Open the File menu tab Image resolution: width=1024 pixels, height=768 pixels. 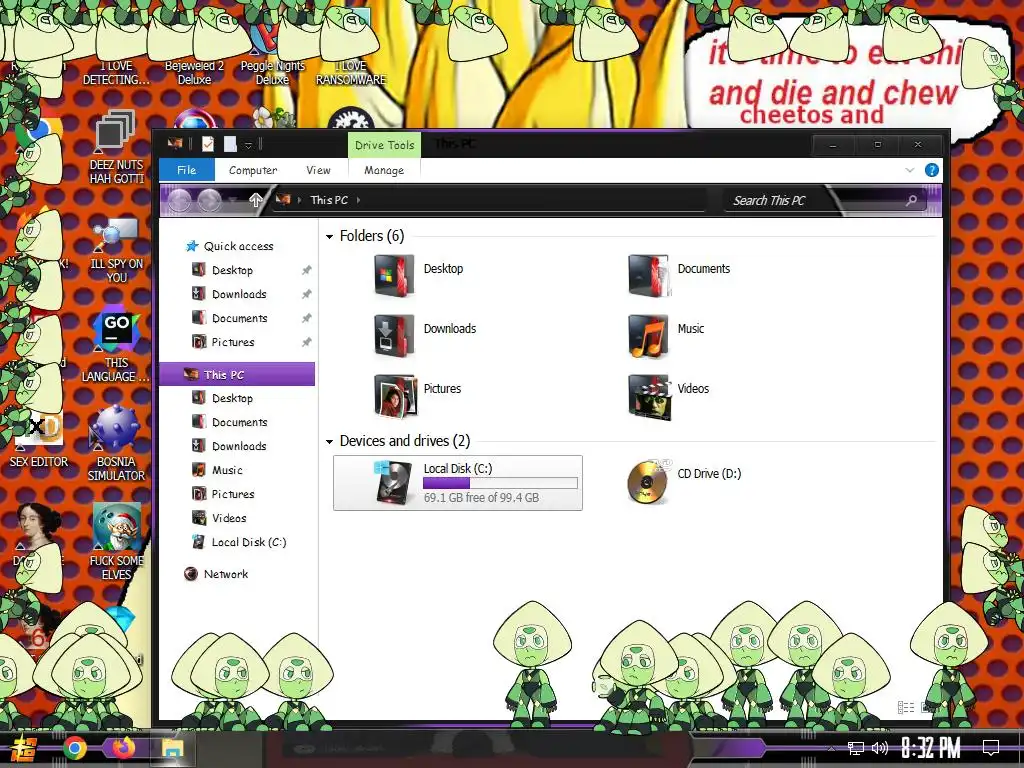187,170
